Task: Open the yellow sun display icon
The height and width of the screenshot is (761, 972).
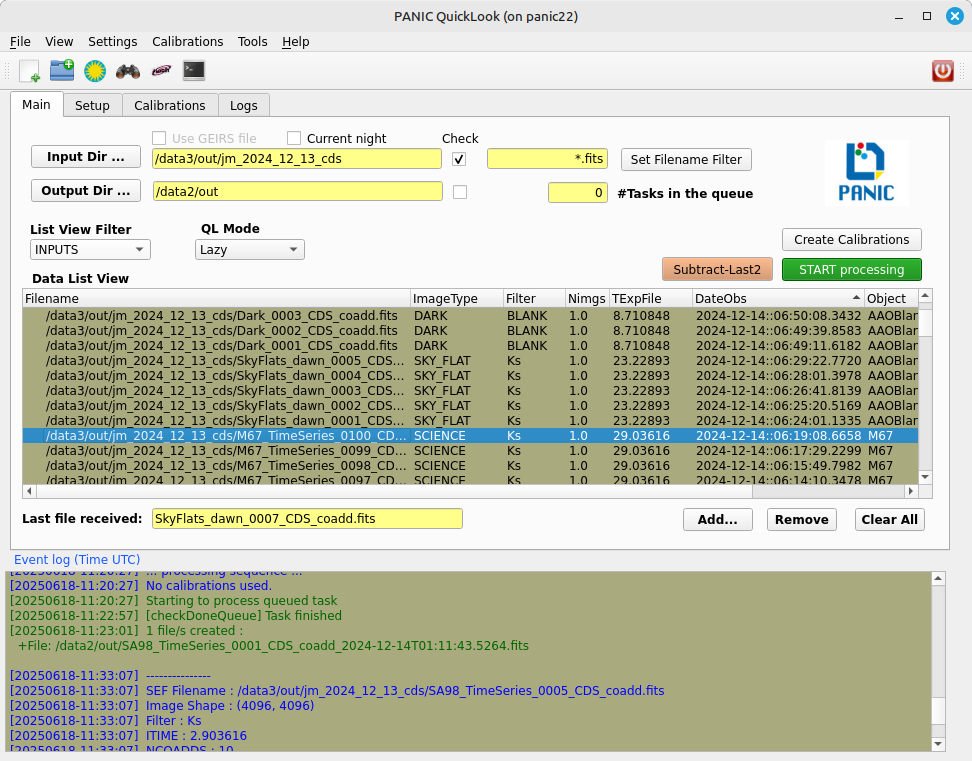Action: point(95,71)
